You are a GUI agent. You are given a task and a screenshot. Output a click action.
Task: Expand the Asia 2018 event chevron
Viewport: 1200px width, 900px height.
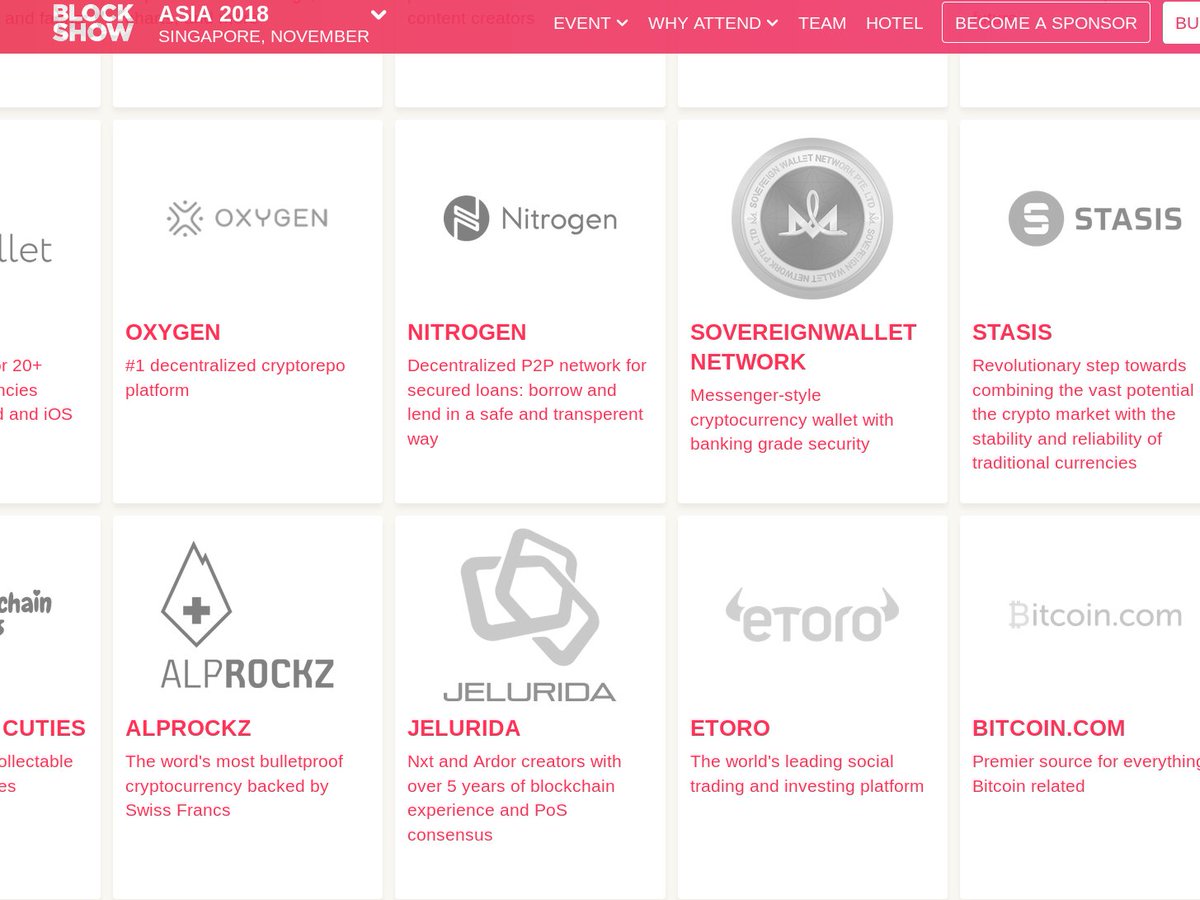[378, 15]
